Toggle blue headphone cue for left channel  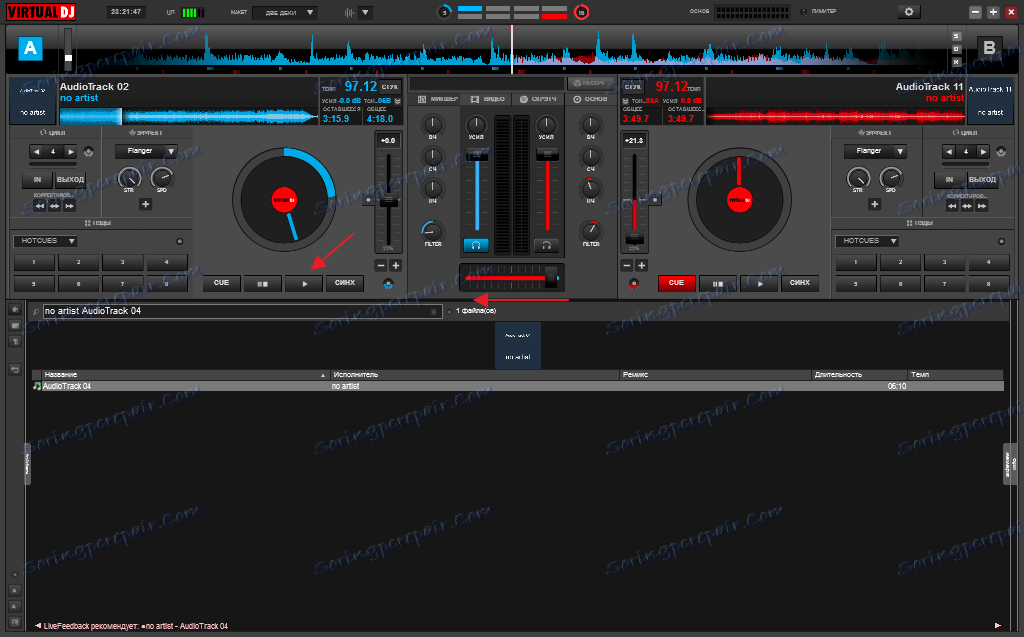pyautogui.click(x=476, y=246)
